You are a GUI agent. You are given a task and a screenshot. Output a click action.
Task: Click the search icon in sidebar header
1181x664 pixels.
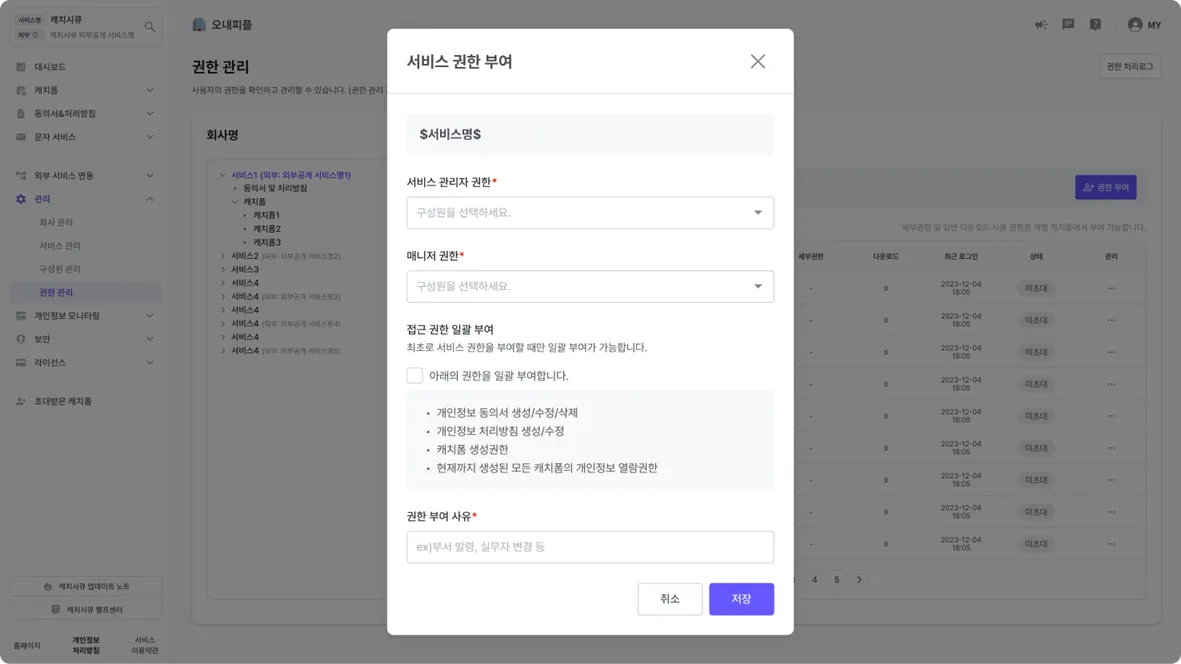[x=149, y=27]
